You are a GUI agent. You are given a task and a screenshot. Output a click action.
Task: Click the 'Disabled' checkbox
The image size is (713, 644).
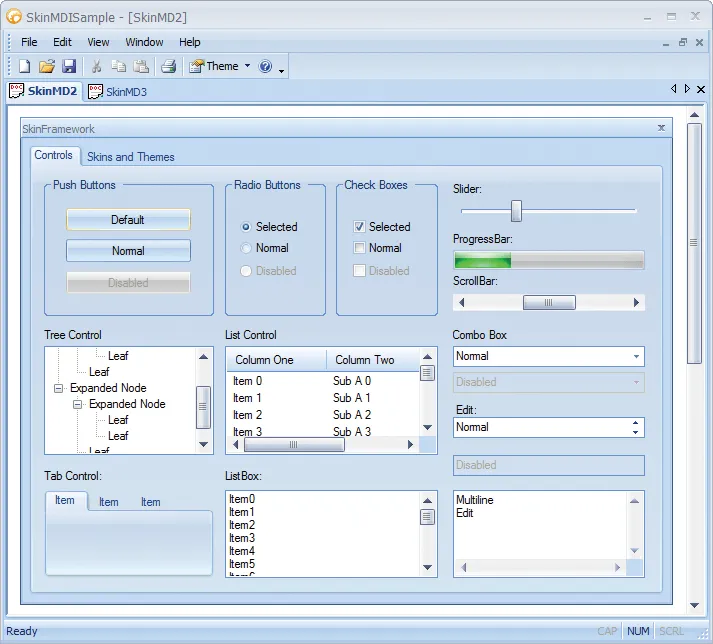pos(359,271)
